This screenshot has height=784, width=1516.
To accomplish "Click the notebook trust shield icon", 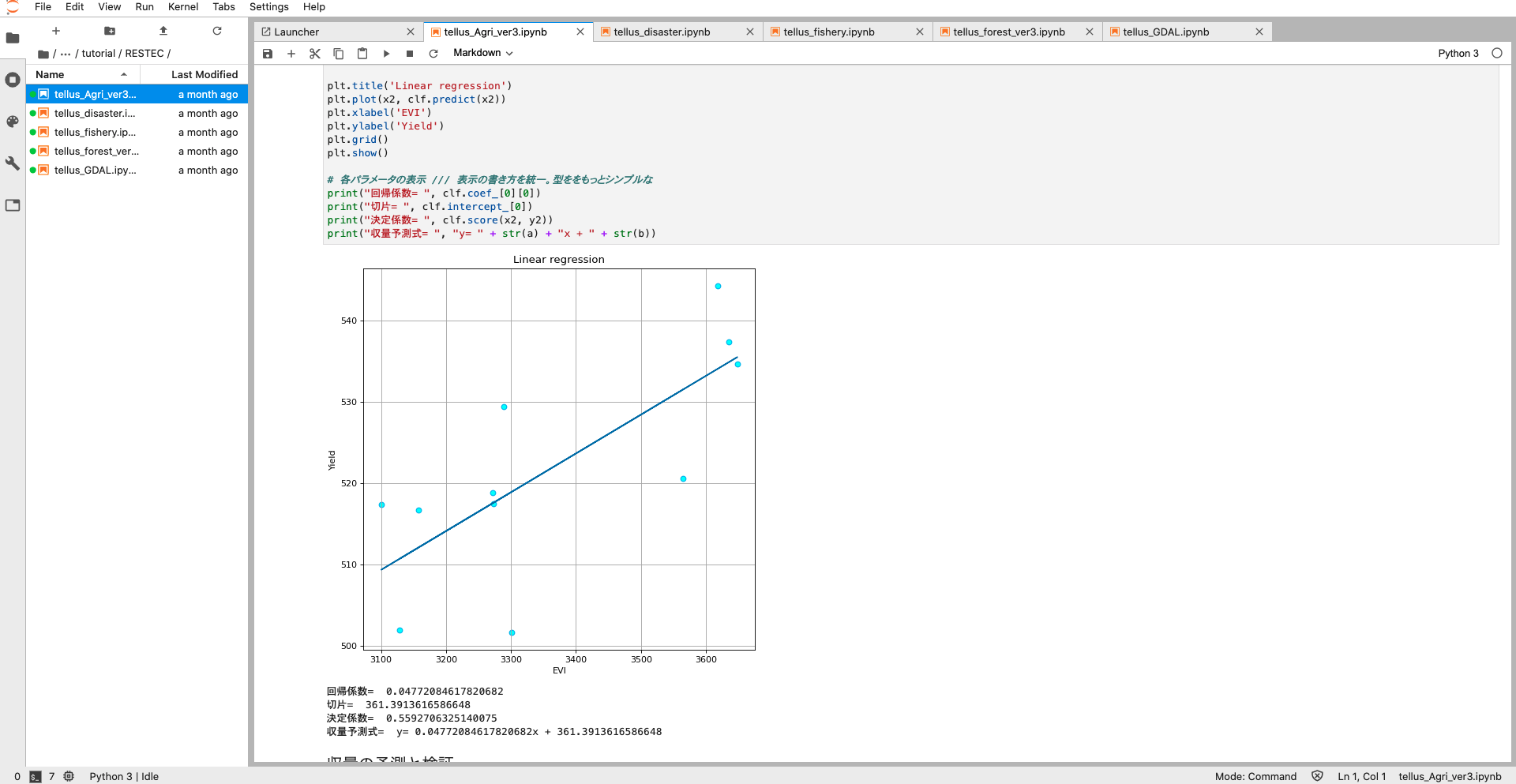I will click(1317, 776).
